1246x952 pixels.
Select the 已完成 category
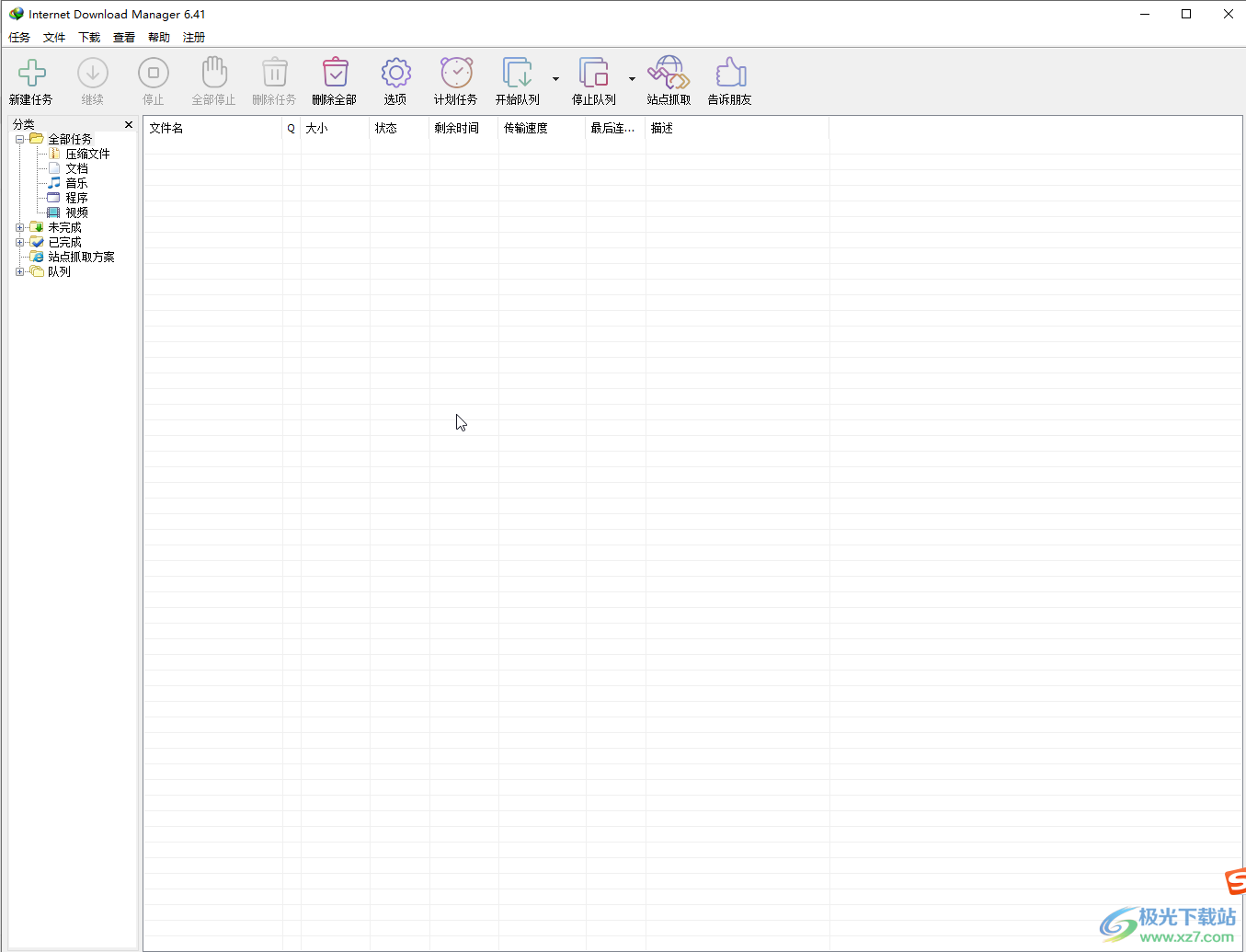point(64,242)
